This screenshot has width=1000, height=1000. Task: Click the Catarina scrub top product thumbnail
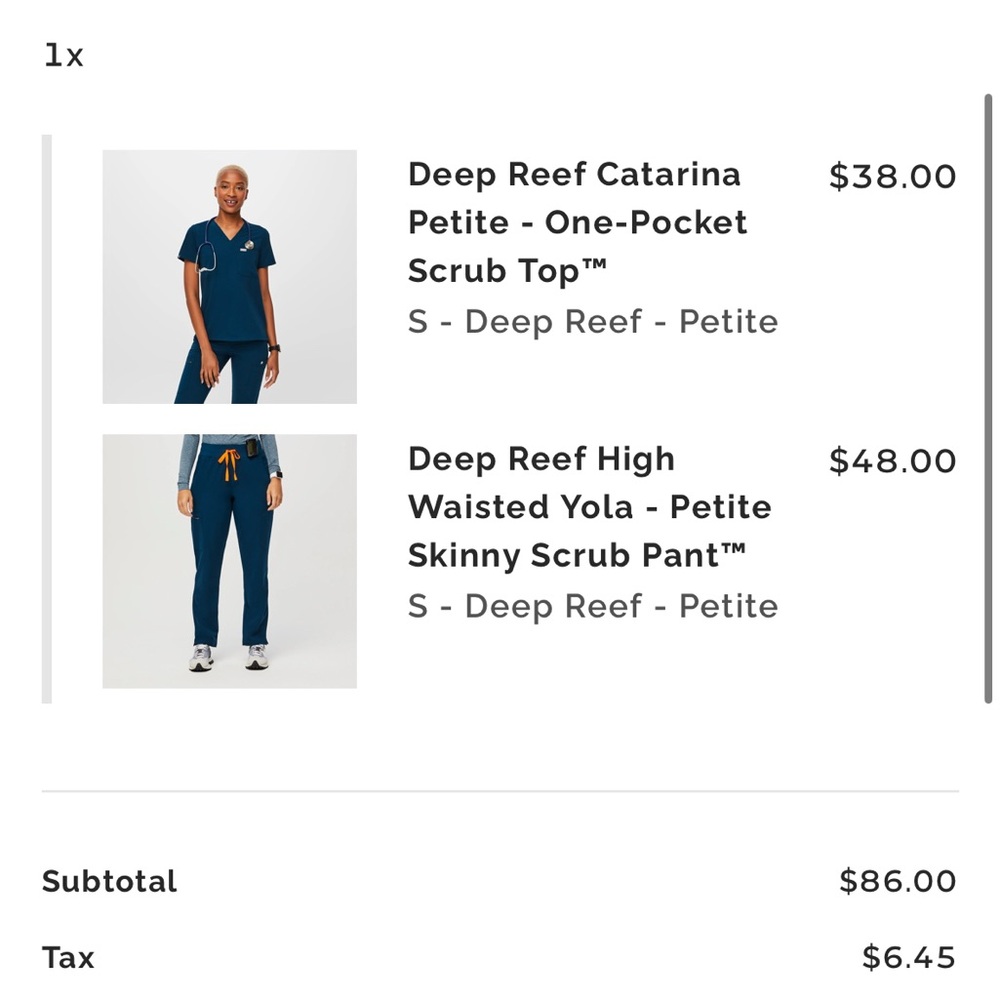tap(228, 276)
